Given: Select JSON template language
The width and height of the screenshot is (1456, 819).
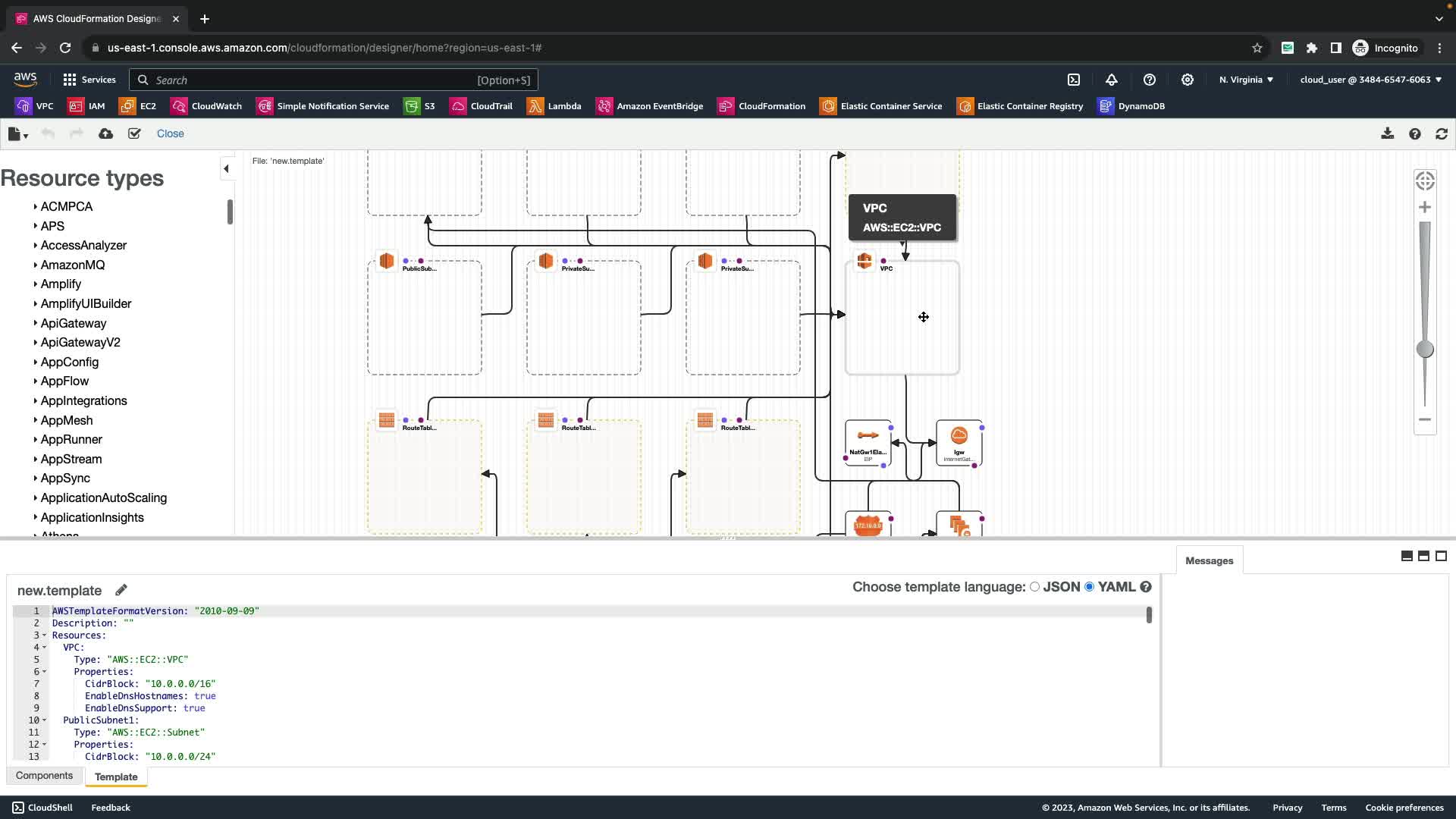Looking at the screenshot, I should tap(1034, 587).
